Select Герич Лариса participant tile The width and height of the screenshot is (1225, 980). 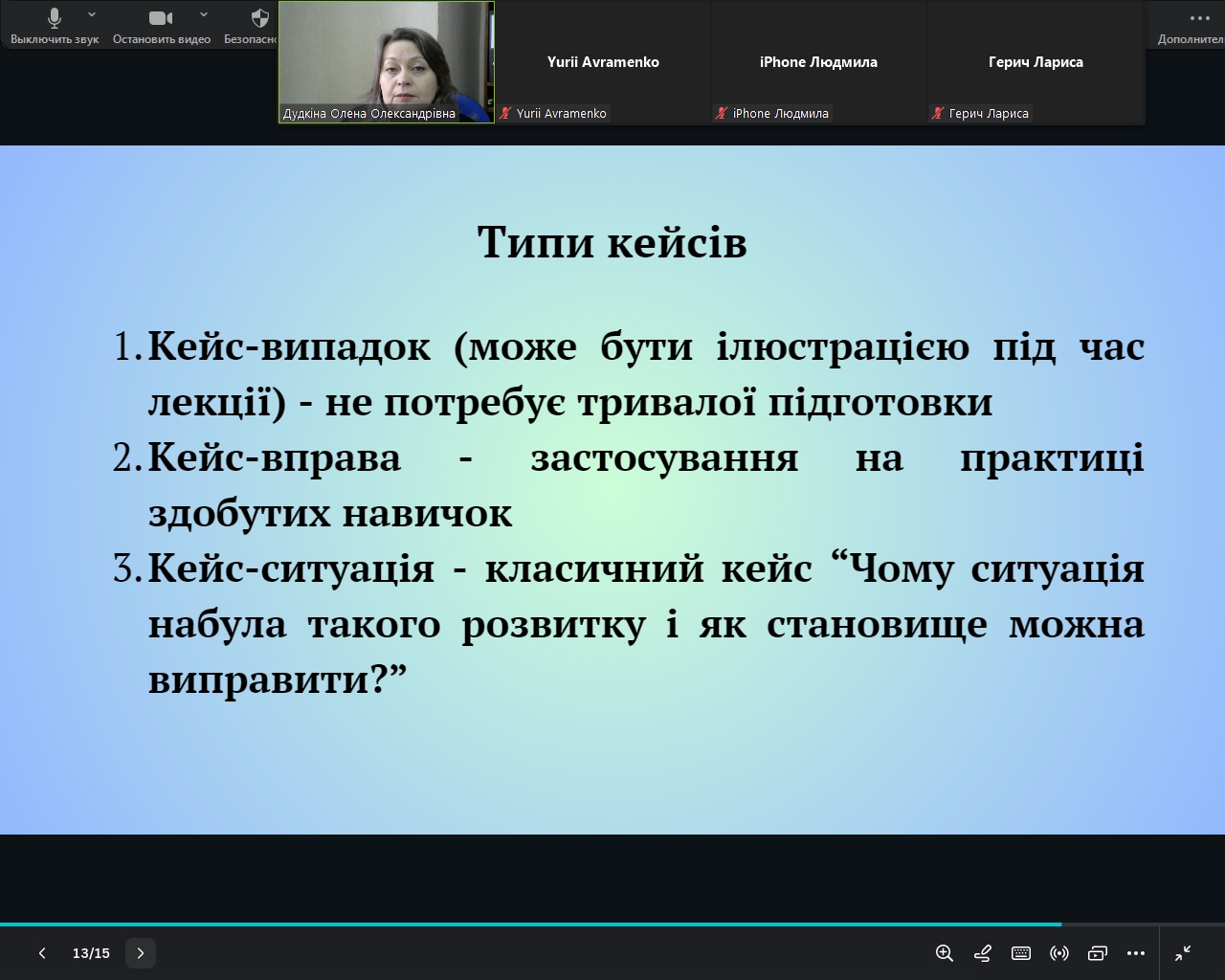[x=1036, y=62]
